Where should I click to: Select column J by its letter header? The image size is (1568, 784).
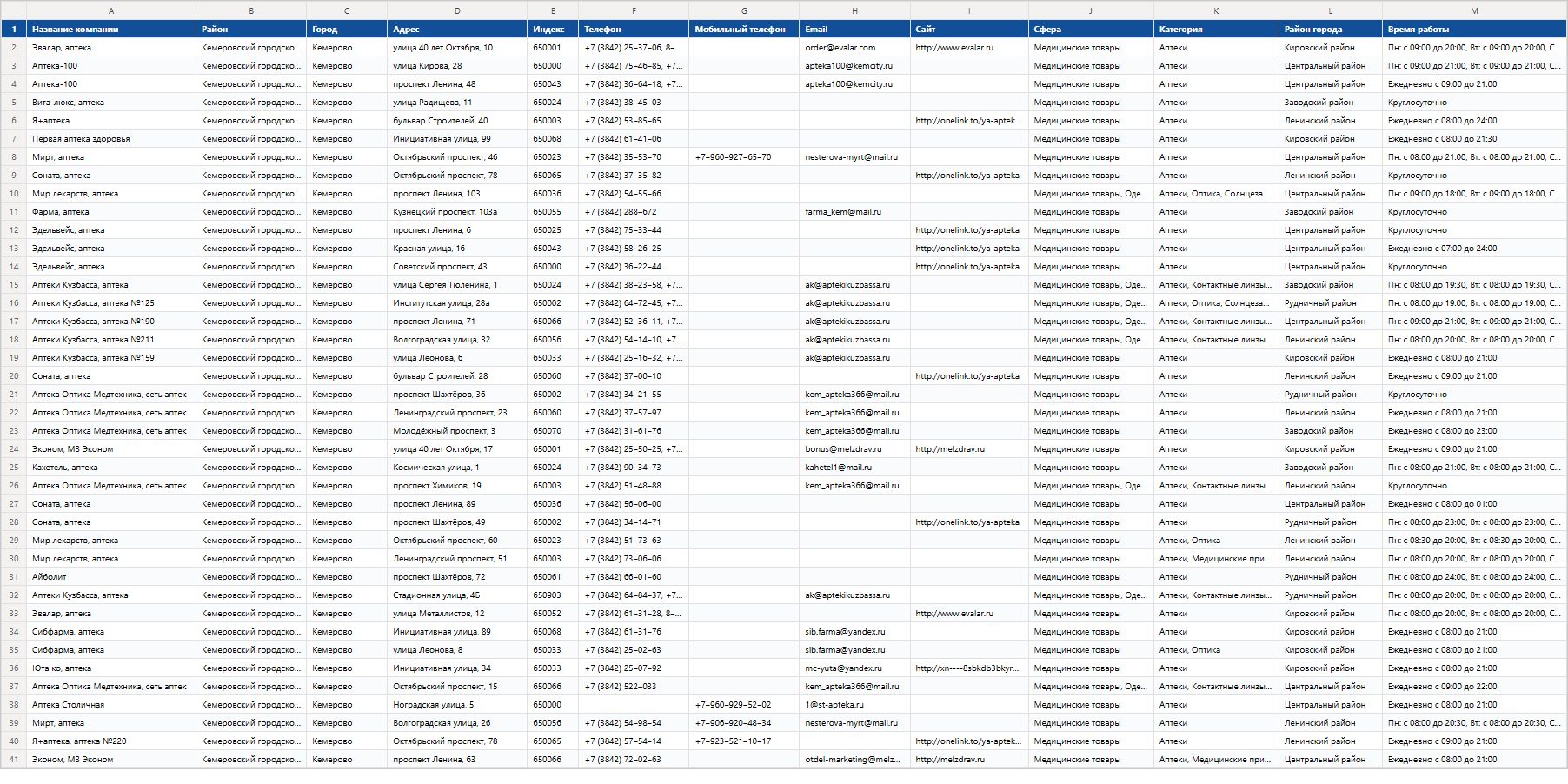(x=1091, y=10)
